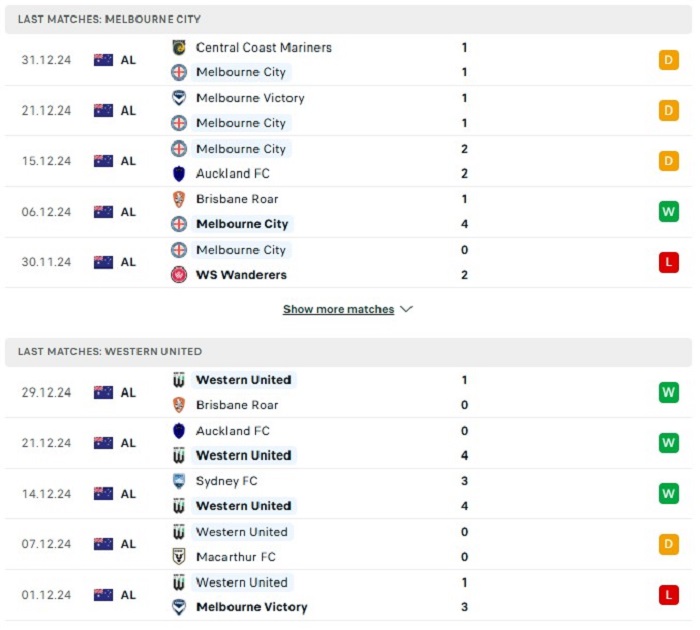Click the Central Coast Mariners team crest

pos(179,47)
